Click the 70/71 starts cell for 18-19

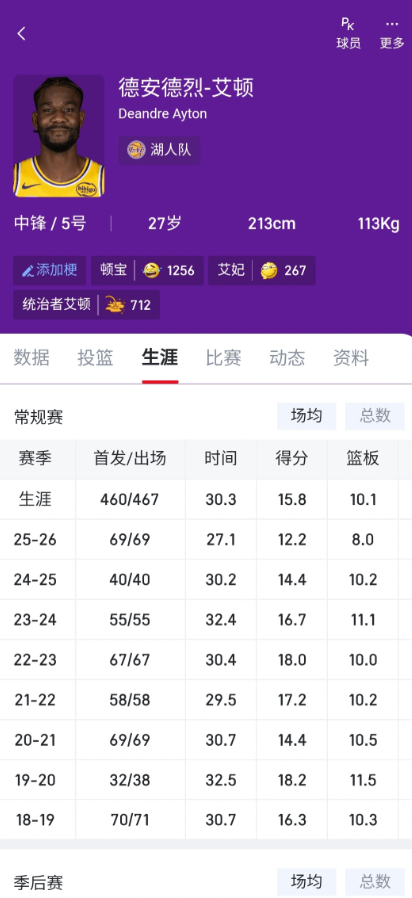pos(130,820)
